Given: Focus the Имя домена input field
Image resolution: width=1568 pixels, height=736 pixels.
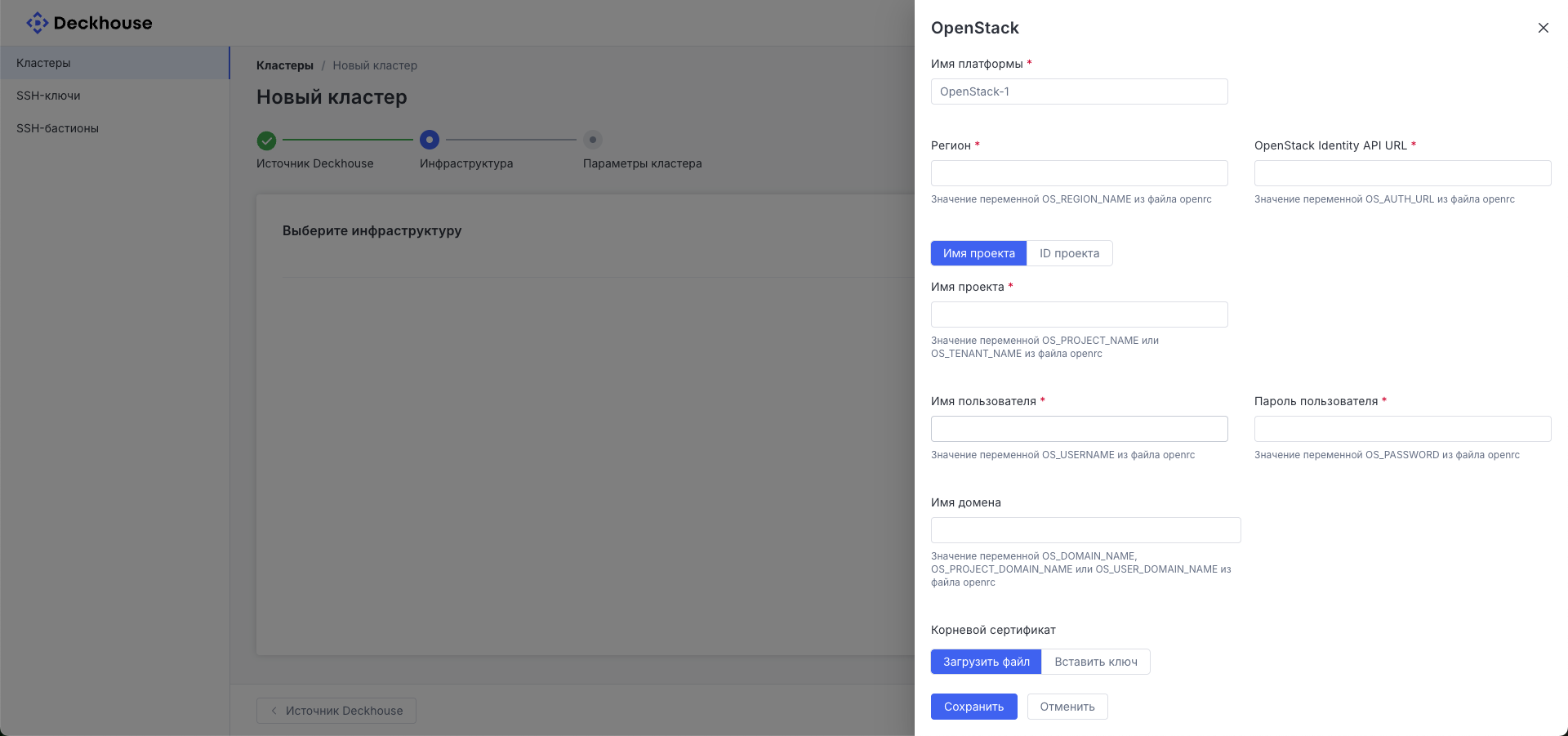Looking at the screenshot, I should point(1085,530).
